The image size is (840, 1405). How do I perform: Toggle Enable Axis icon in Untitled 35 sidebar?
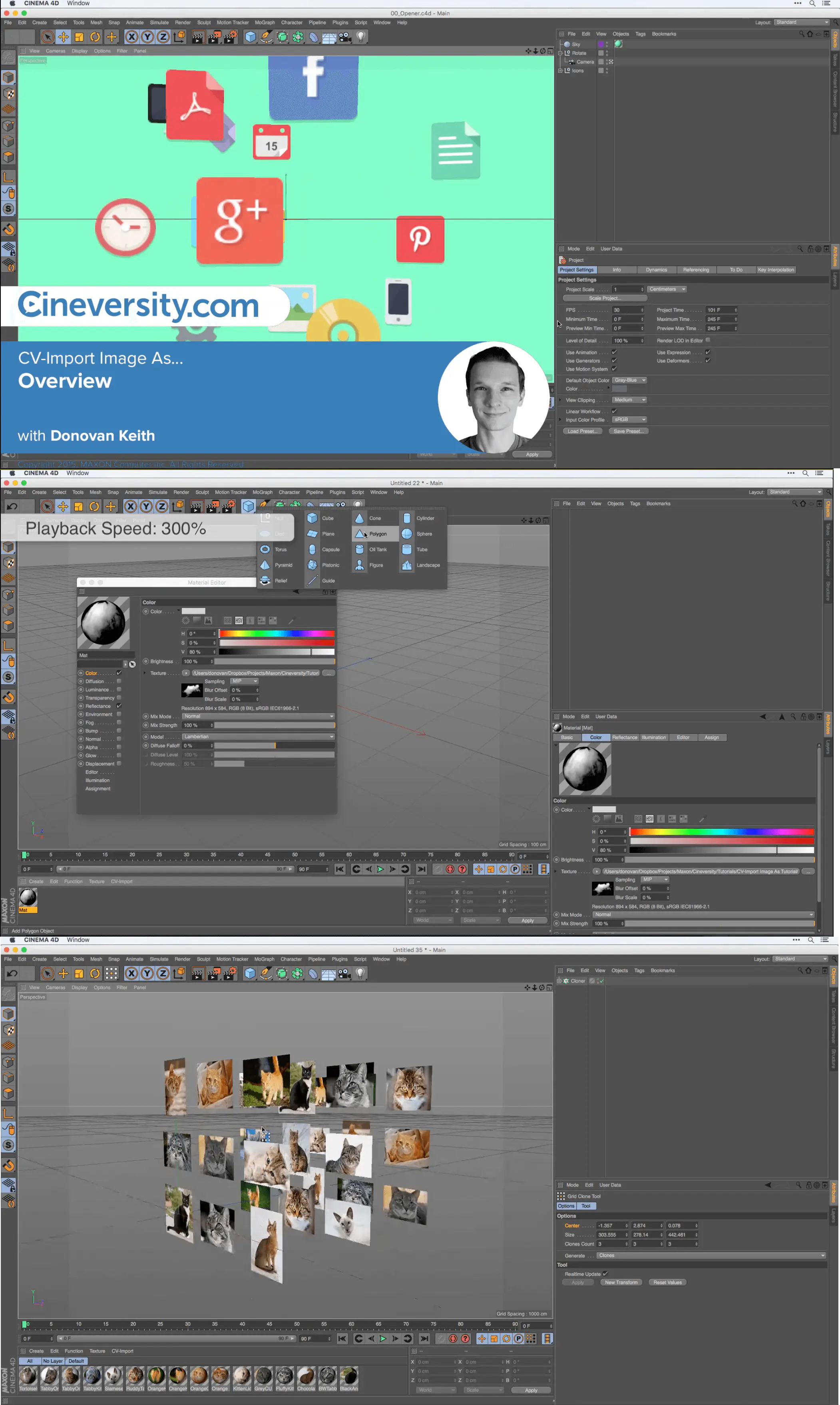pos(8,1113)
